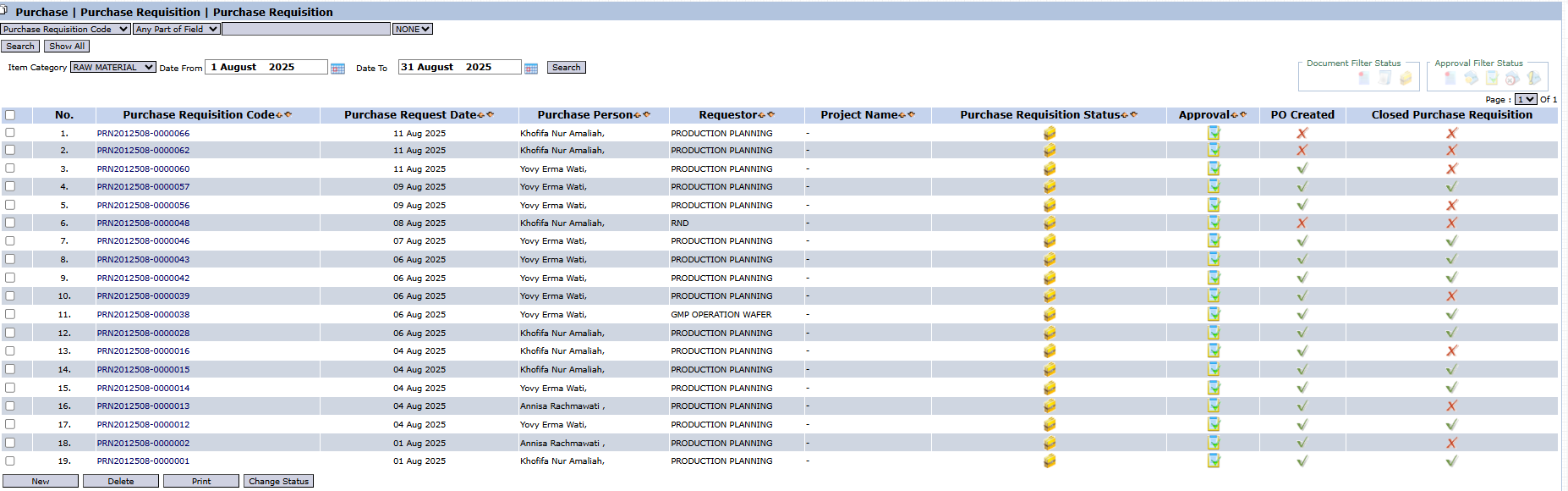The height and width of the screenshot is (491, 1568).
Task: Click the search text input field
Action: tap(305, 29)
